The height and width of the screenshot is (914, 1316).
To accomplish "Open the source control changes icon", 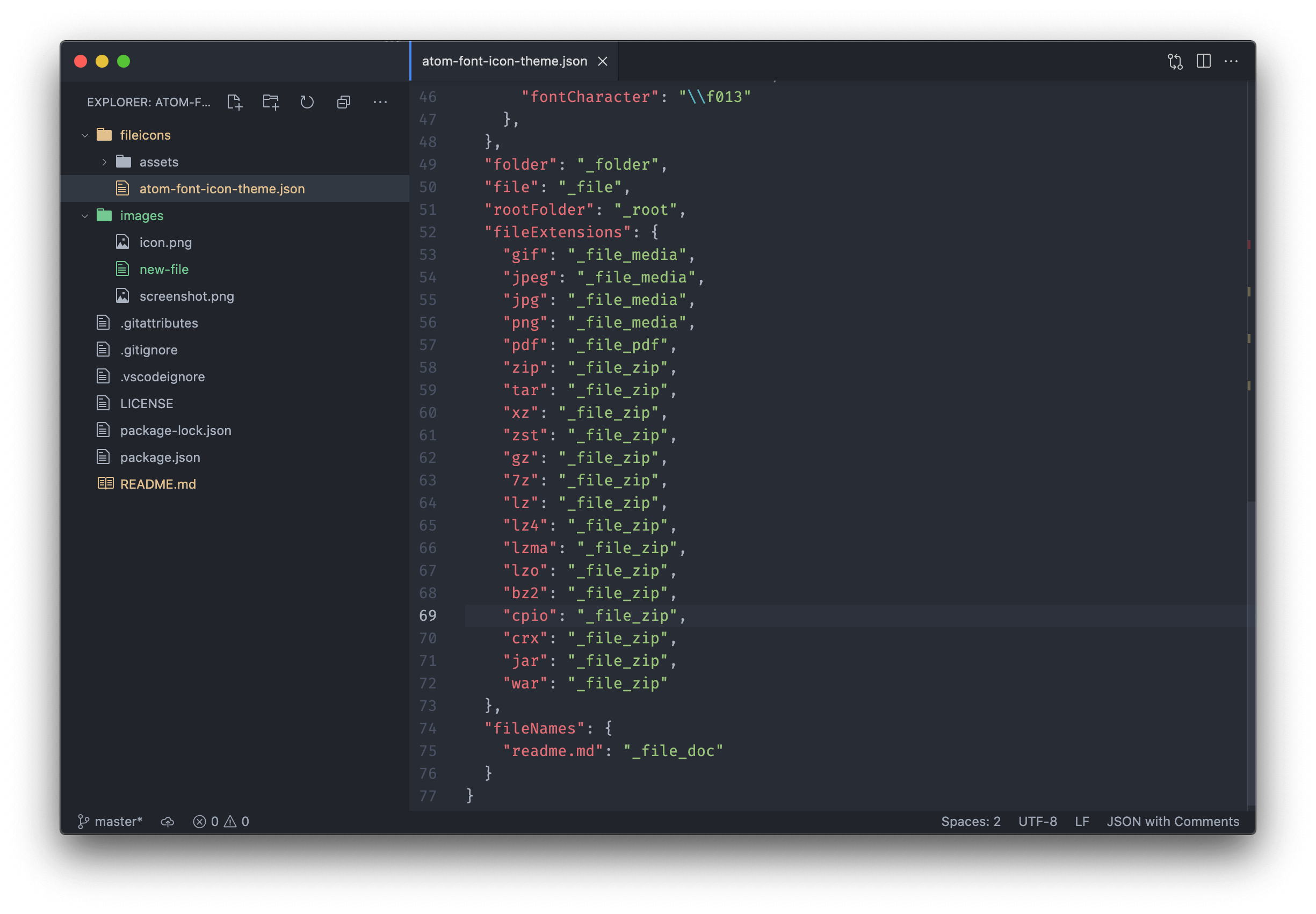I will coord(1175,61).
